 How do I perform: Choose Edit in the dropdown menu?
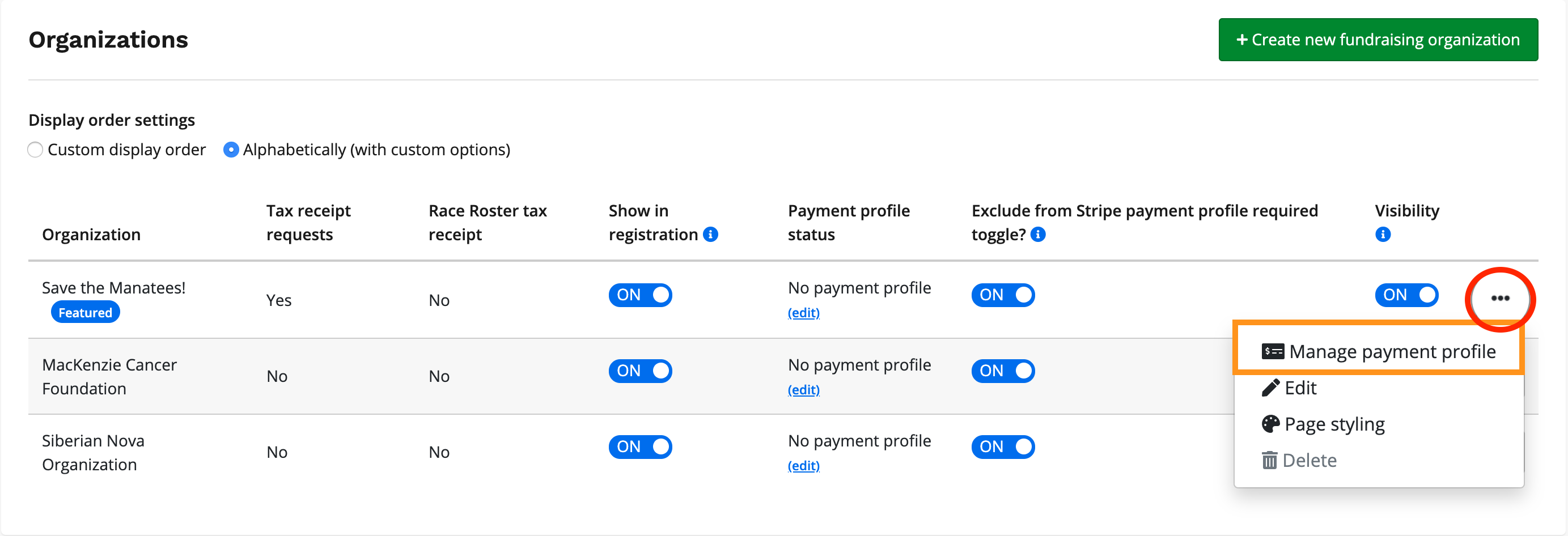click(1289, 388)
